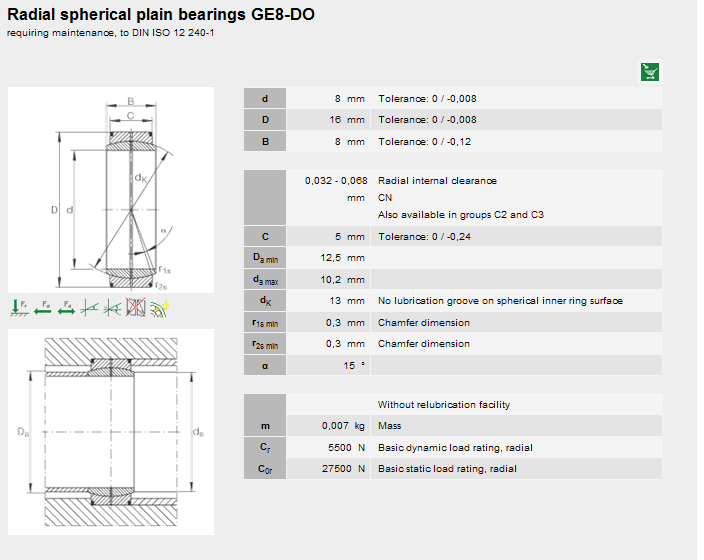Open the mounting dimensions Da da drawing
The width and height of the screenshot is (704, 560).
click(x=111, y=432)
